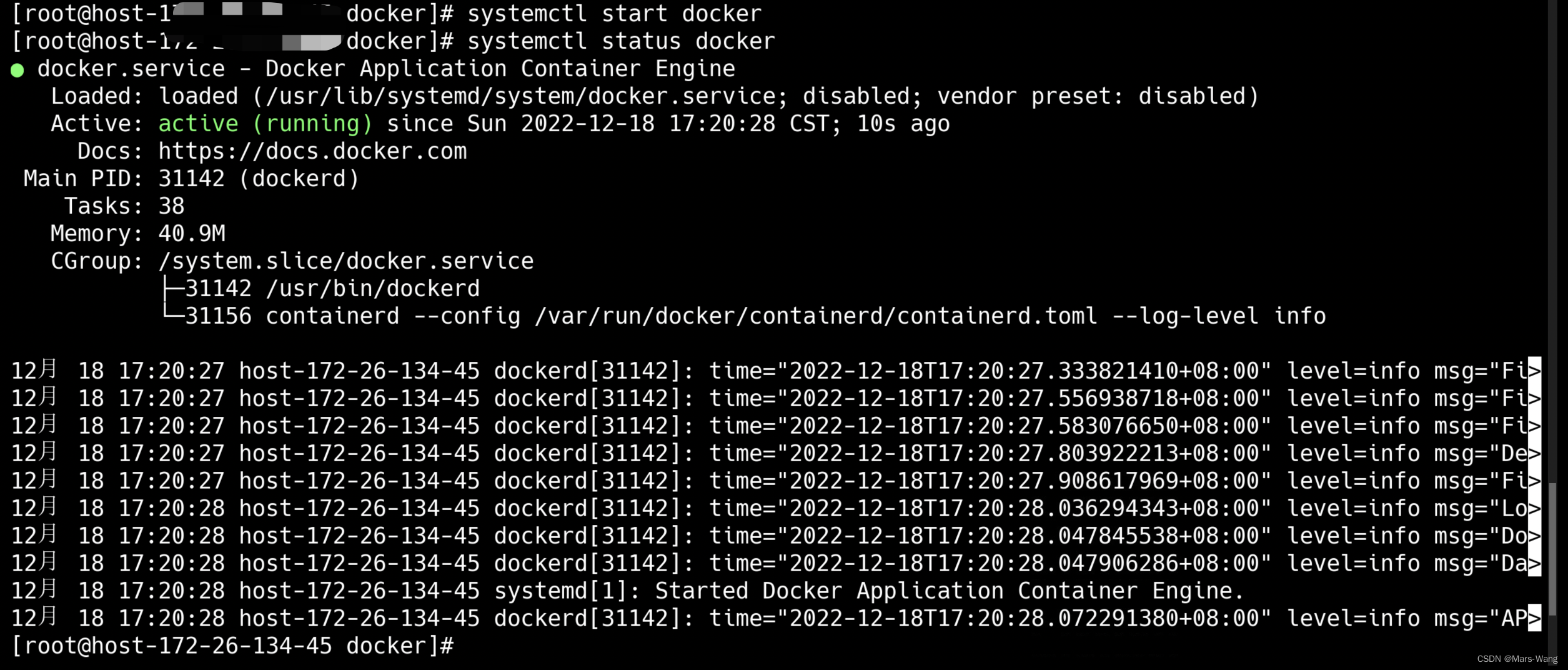
Task: Open the https://docs.docker.com link
Action: 312,151
